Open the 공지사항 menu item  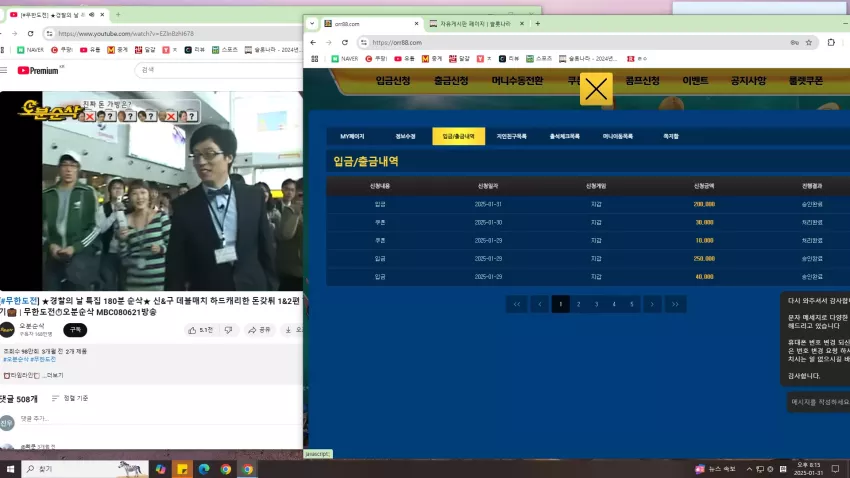coord(748,81)
